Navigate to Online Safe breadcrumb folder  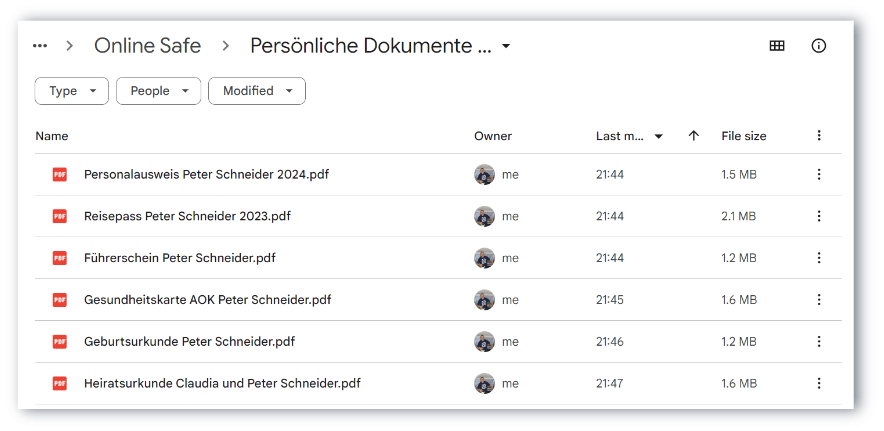click(x=147, y=46)
